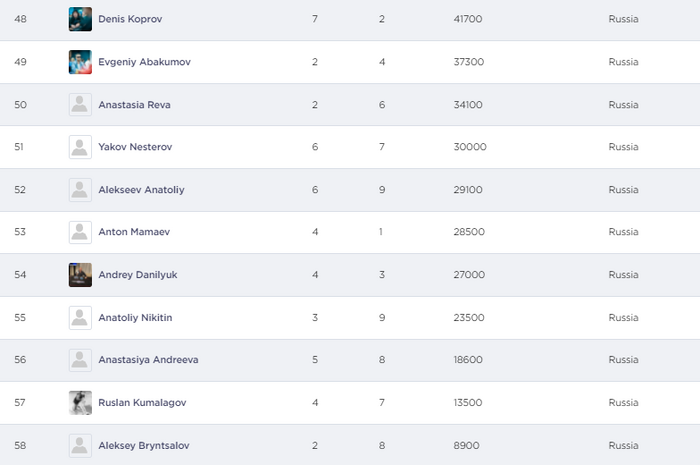Click Anatoliy Nikitin's placeholder avatar icon
Viewport: 700px width, 465px height.
pyautogui.click(x=80, y=318)
